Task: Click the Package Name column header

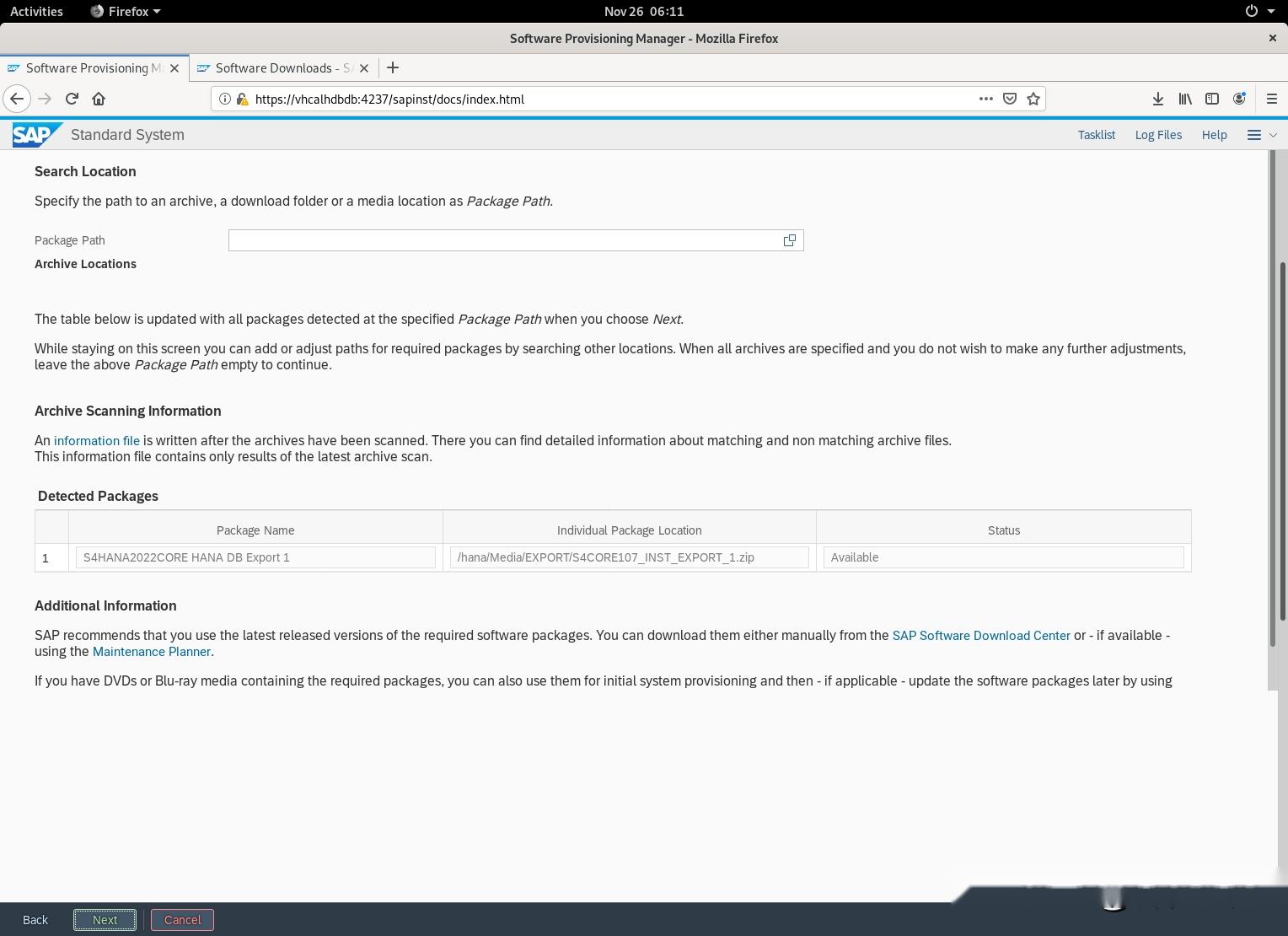Action: (x=255, y=530)
